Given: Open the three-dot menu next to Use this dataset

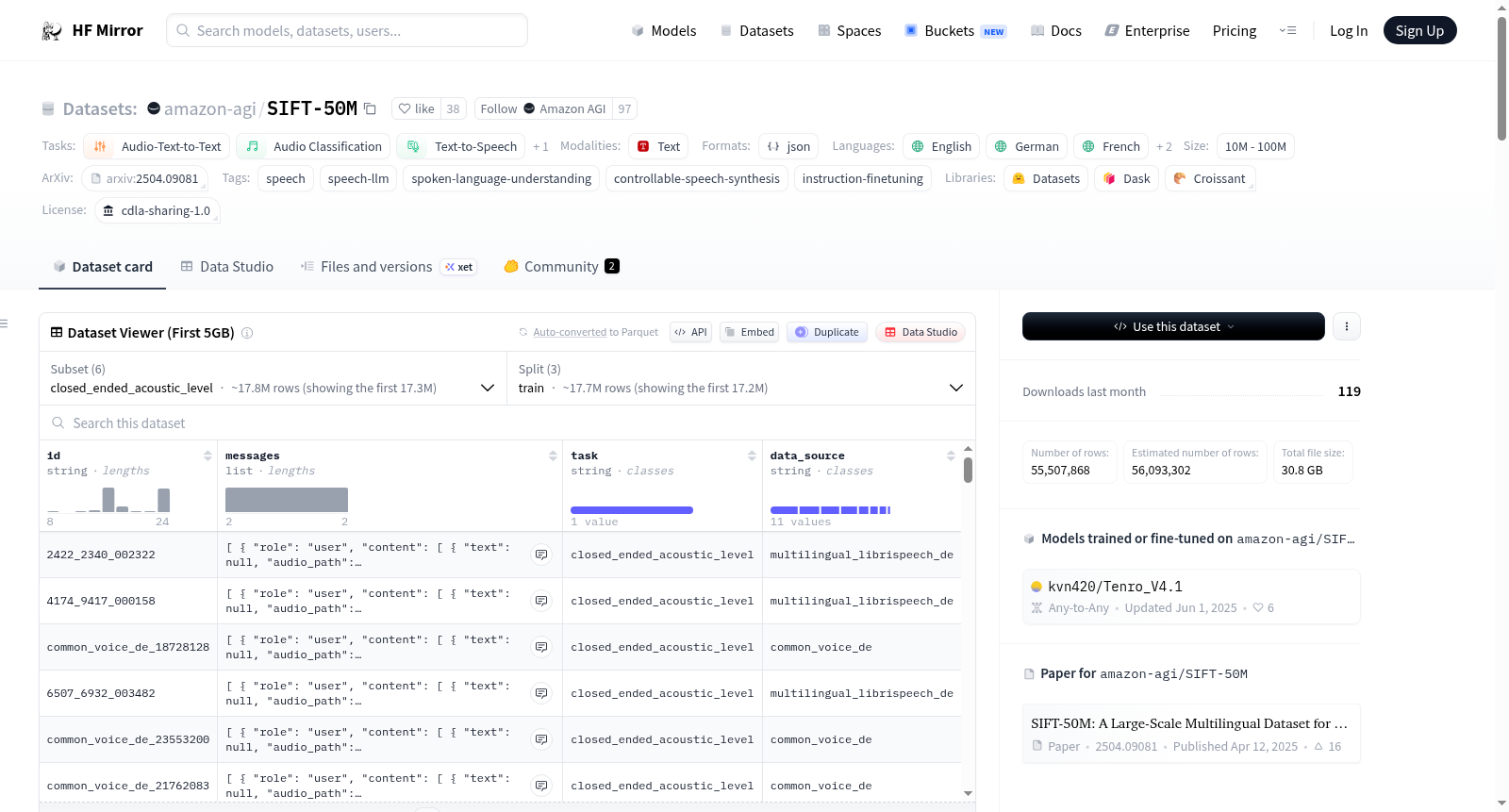Looking at the screenshot, I should click(x=1347, y=326).
